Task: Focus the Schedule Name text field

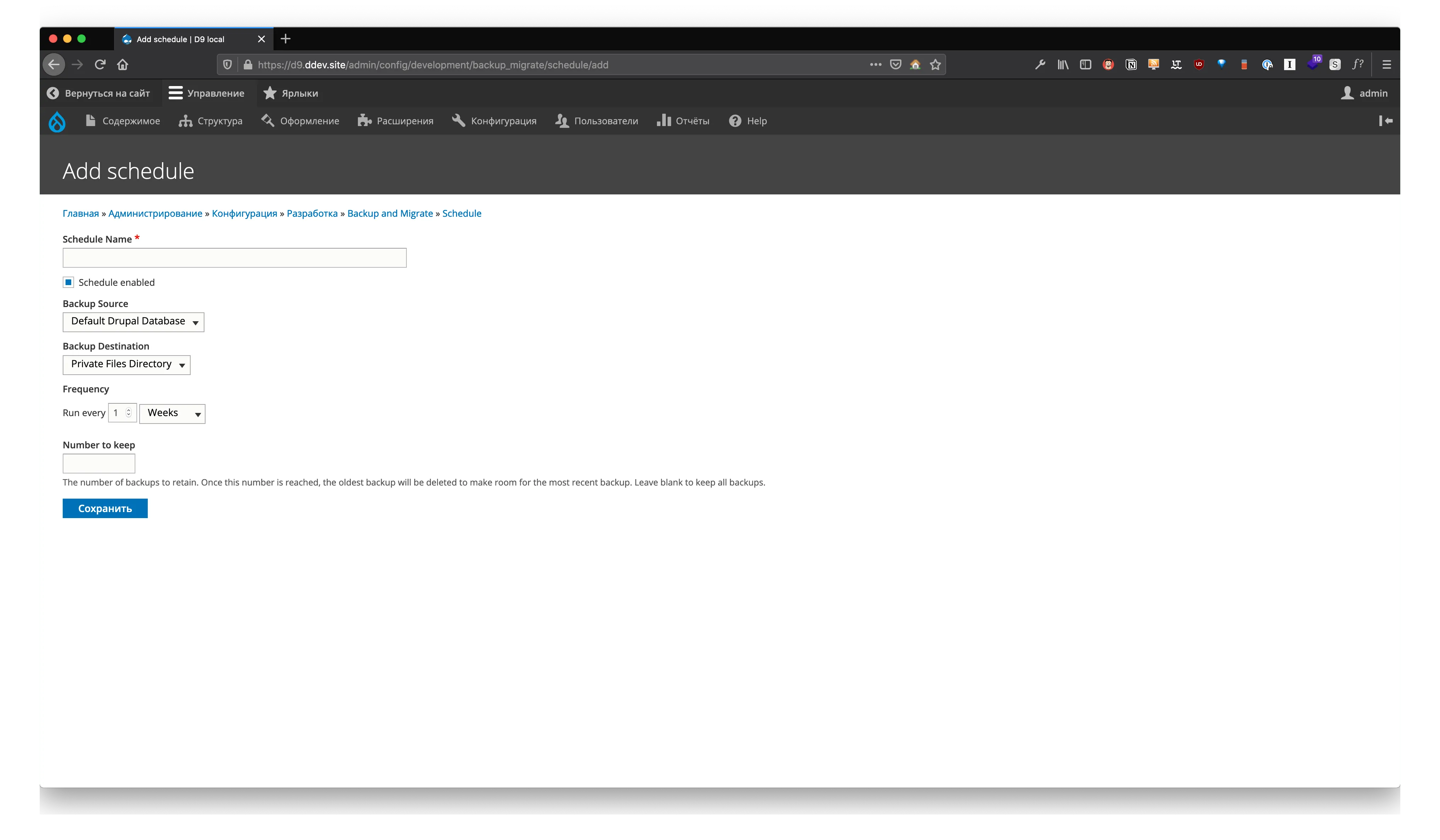Action: (234, 258)
